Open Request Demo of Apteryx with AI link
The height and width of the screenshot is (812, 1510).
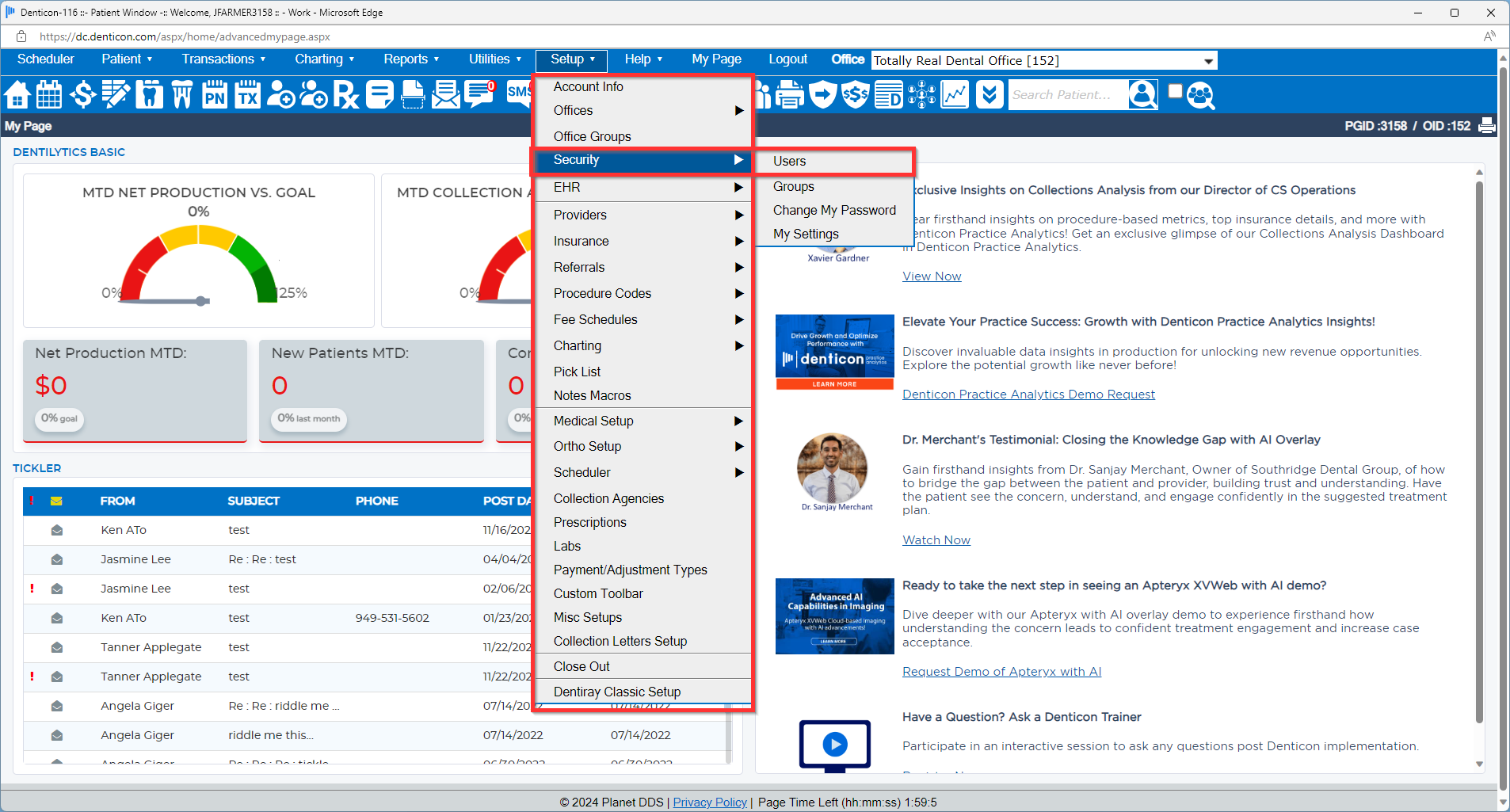point(1001,672)
